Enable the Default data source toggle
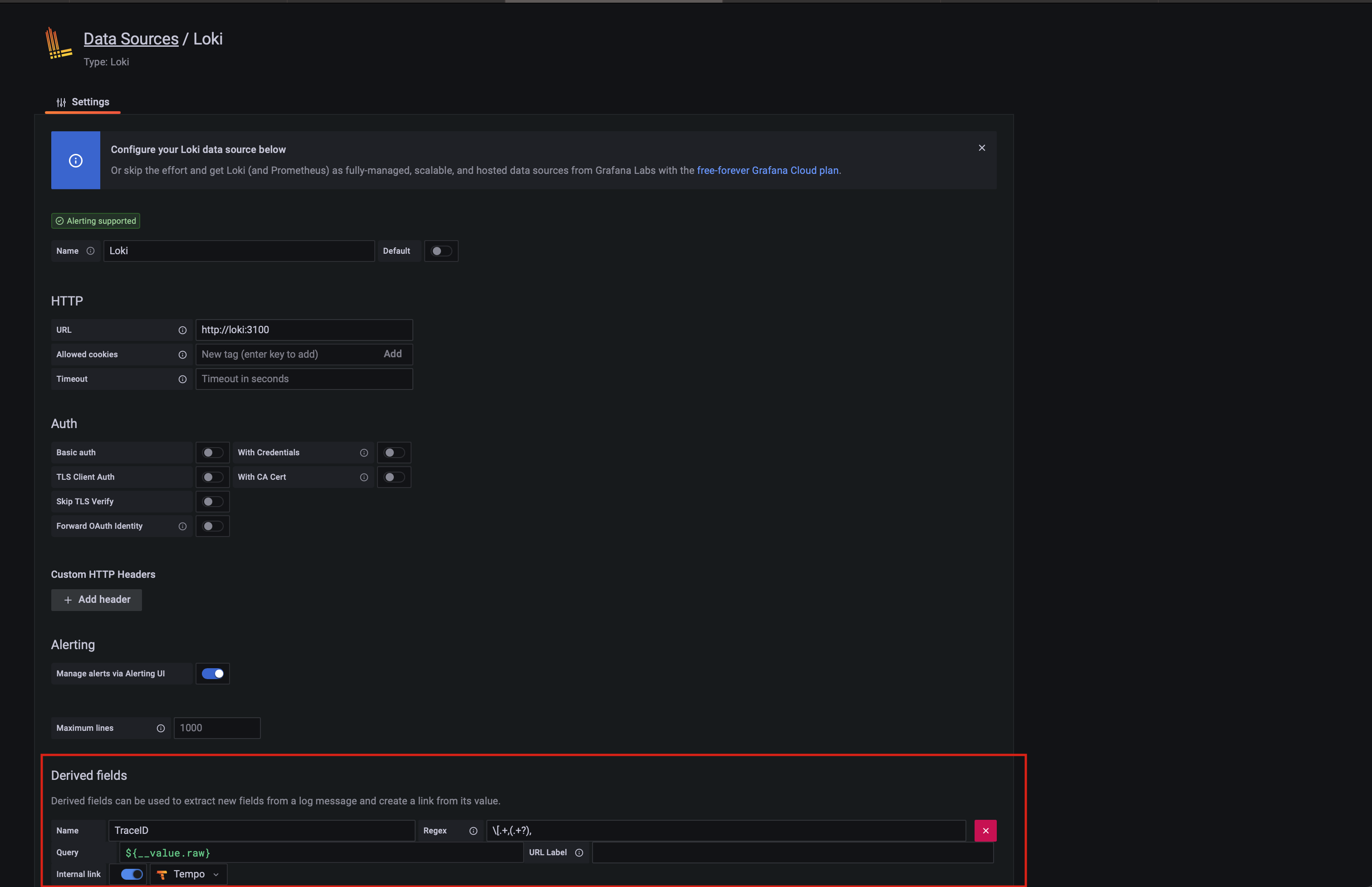This screenshot has height=887, width=1372. [x=441, y=251]
